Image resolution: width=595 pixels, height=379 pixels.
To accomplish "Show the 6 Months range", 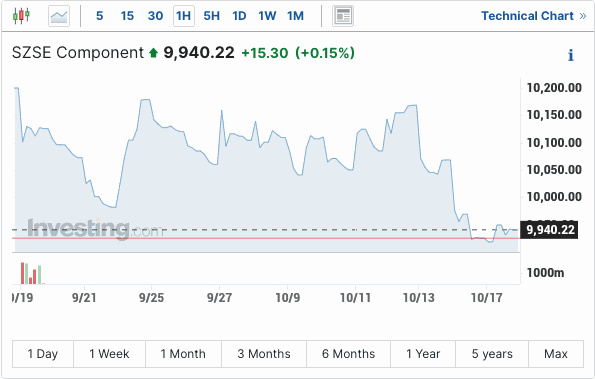I will [348, 354].
